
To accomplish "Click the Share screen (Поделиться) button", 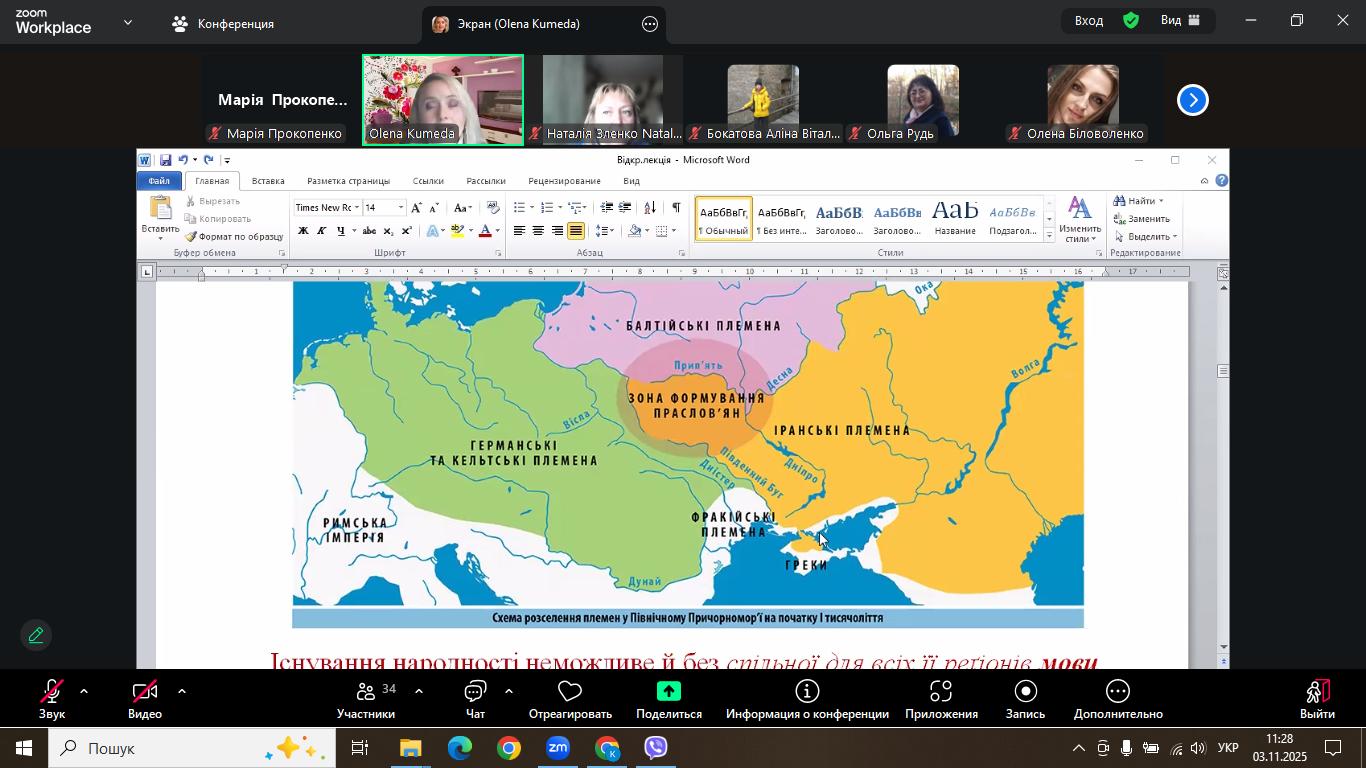I will (668, 699).
